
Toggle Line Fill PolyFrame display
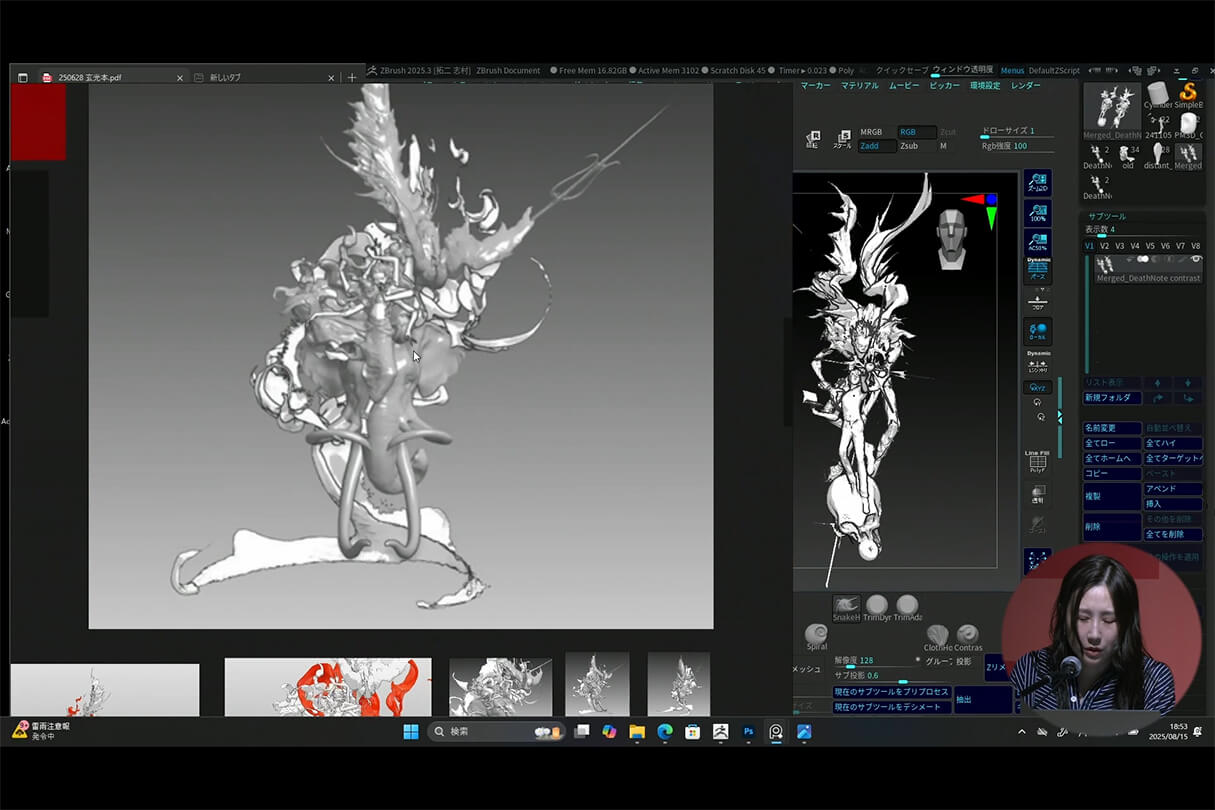coord(1038,460)
